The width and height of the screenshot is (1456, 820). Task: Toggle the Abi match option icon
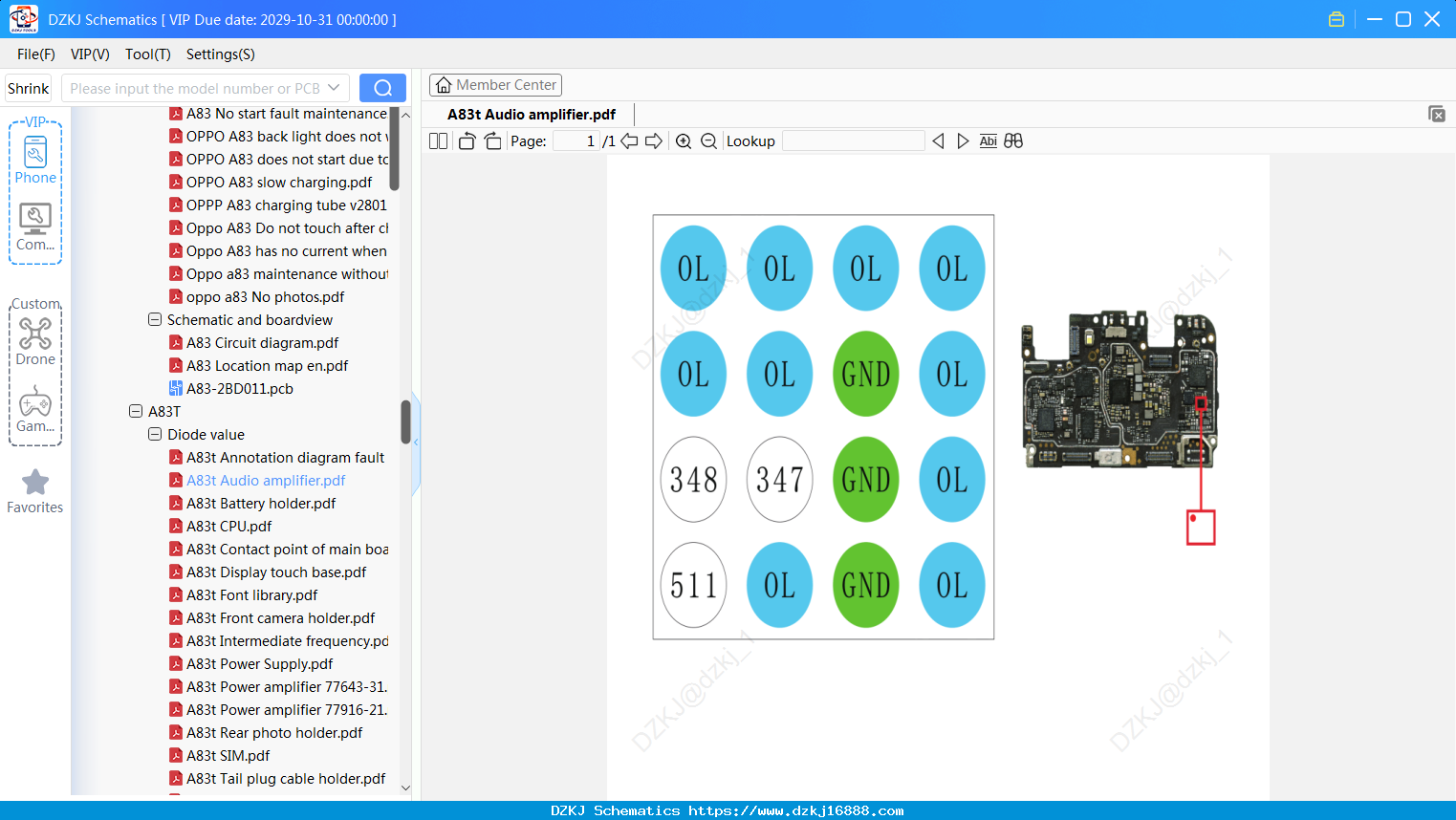point(989,141)
